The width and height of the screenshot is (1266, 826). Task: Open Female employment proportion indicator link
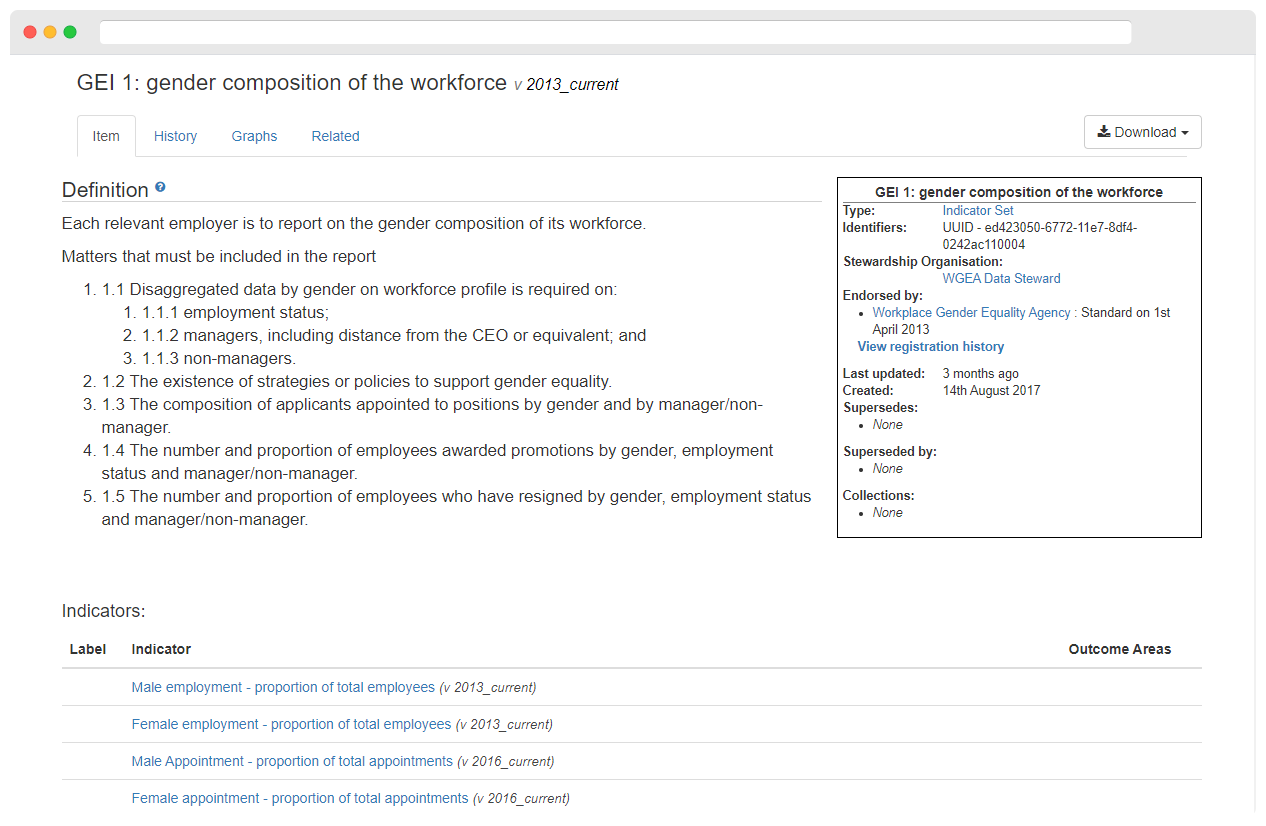(291, 725)
